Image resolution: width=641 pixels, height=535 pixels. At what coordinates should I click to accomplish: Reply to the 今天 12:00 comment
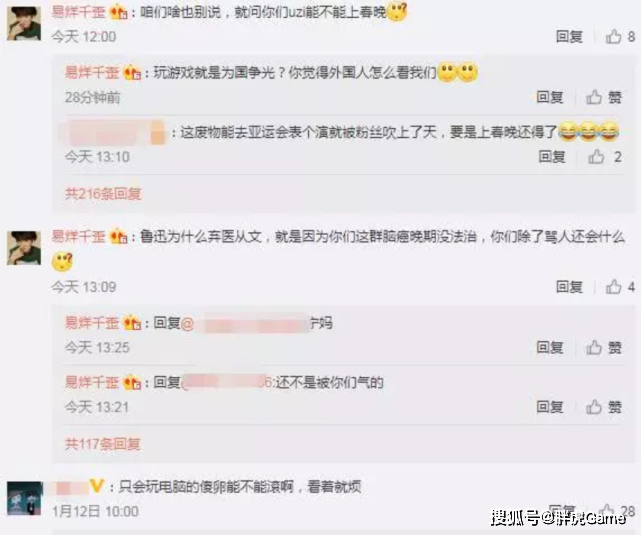coord(569,37)
